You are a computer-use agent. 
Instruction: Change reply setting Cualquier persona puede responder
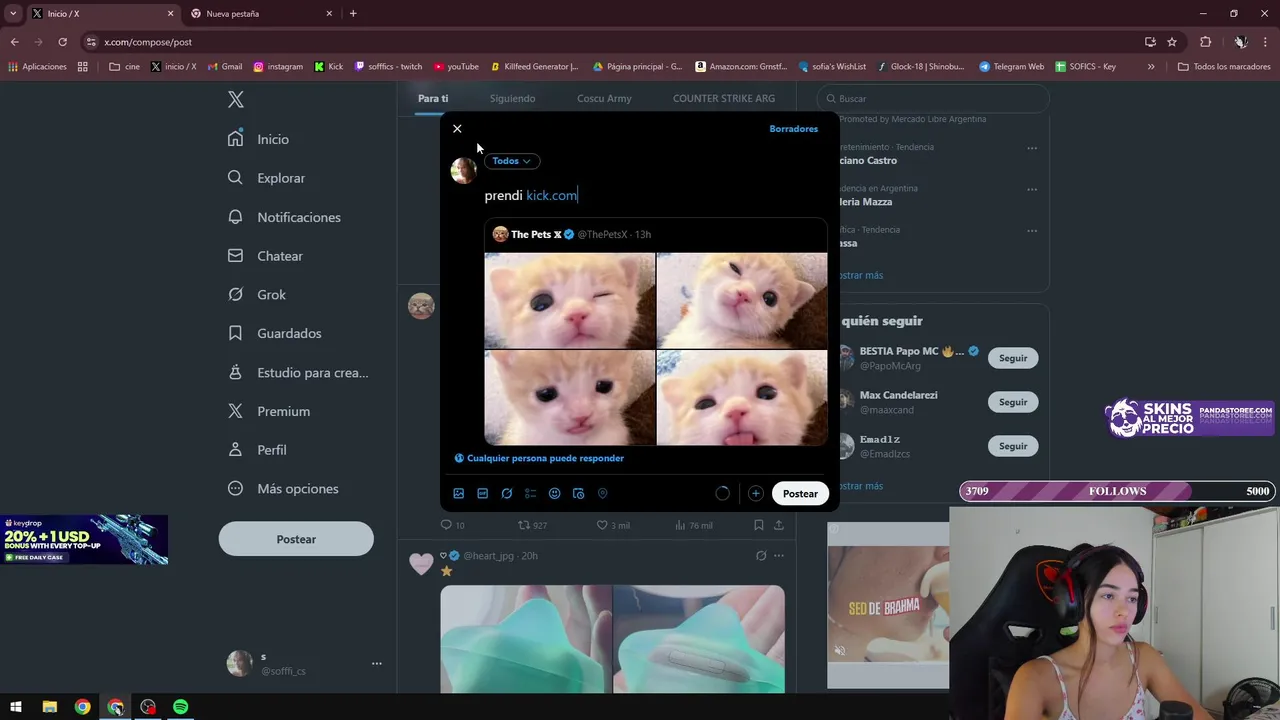[540, 458]
